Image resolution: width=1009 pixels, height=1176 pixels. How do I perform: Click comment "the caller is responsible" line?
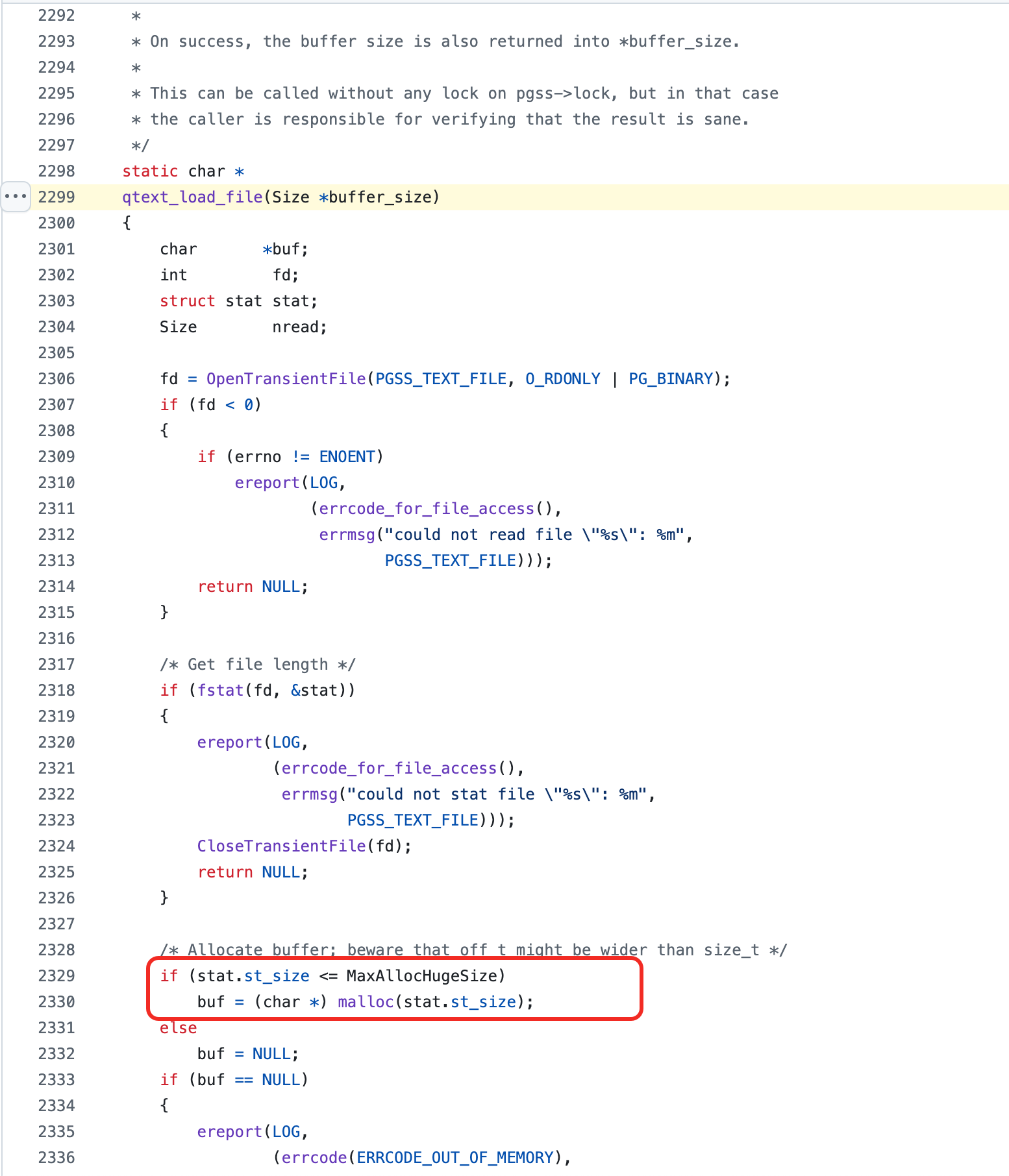pyautogui.click(x=440, y=119)
